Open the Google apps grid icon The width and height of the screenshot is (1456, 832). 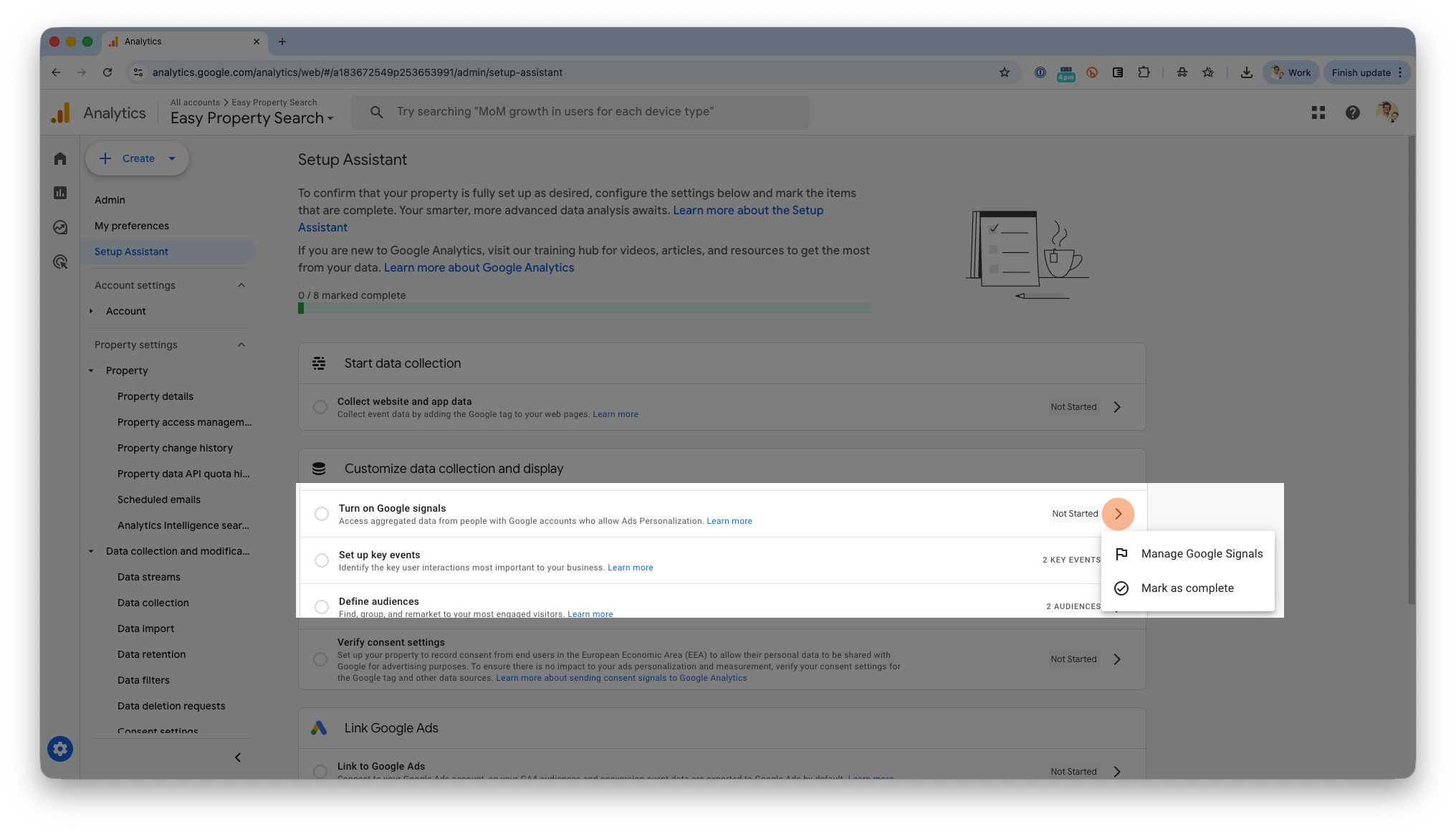(1318, 113)
